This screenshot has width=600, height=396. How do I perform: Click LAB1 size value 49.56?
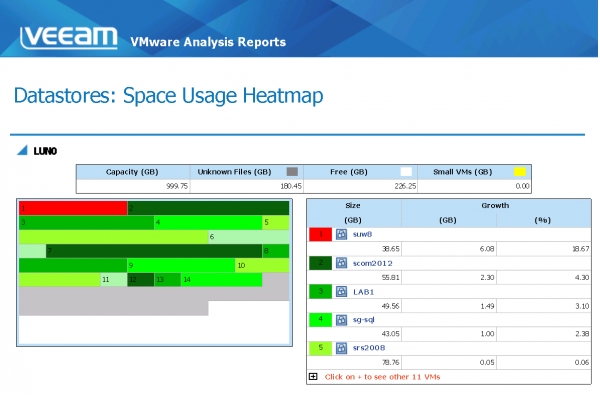(391, 306)
